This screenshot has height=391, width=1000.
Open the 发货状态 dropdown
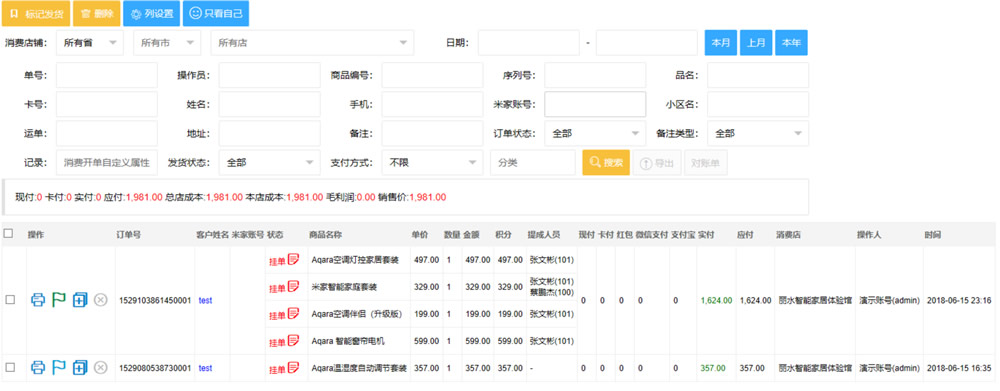coord(269,163)
